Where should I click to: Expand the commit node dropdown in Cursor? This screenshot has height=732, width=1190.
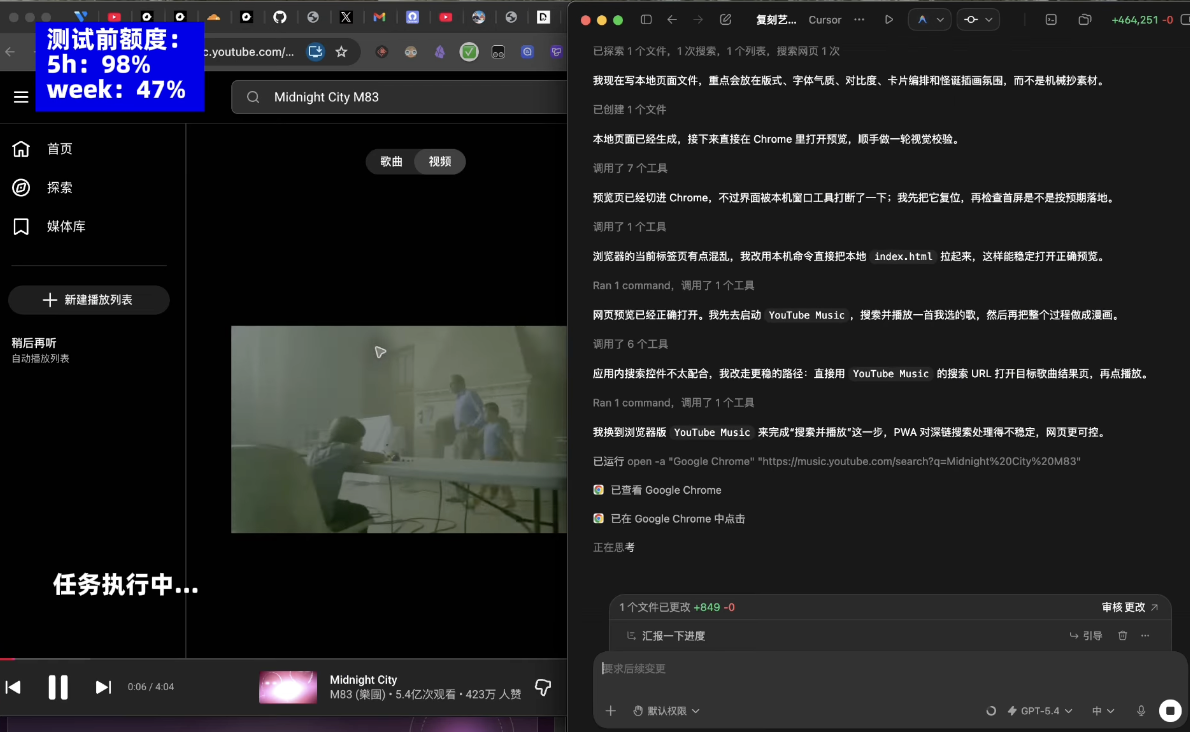coord(978,20)
